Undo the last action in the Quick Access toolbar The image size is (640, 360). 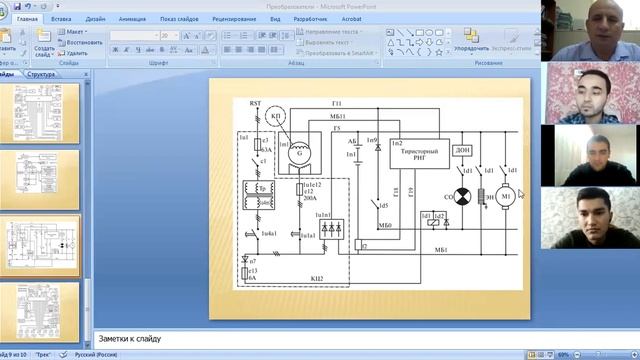click(x=28, y=7)
